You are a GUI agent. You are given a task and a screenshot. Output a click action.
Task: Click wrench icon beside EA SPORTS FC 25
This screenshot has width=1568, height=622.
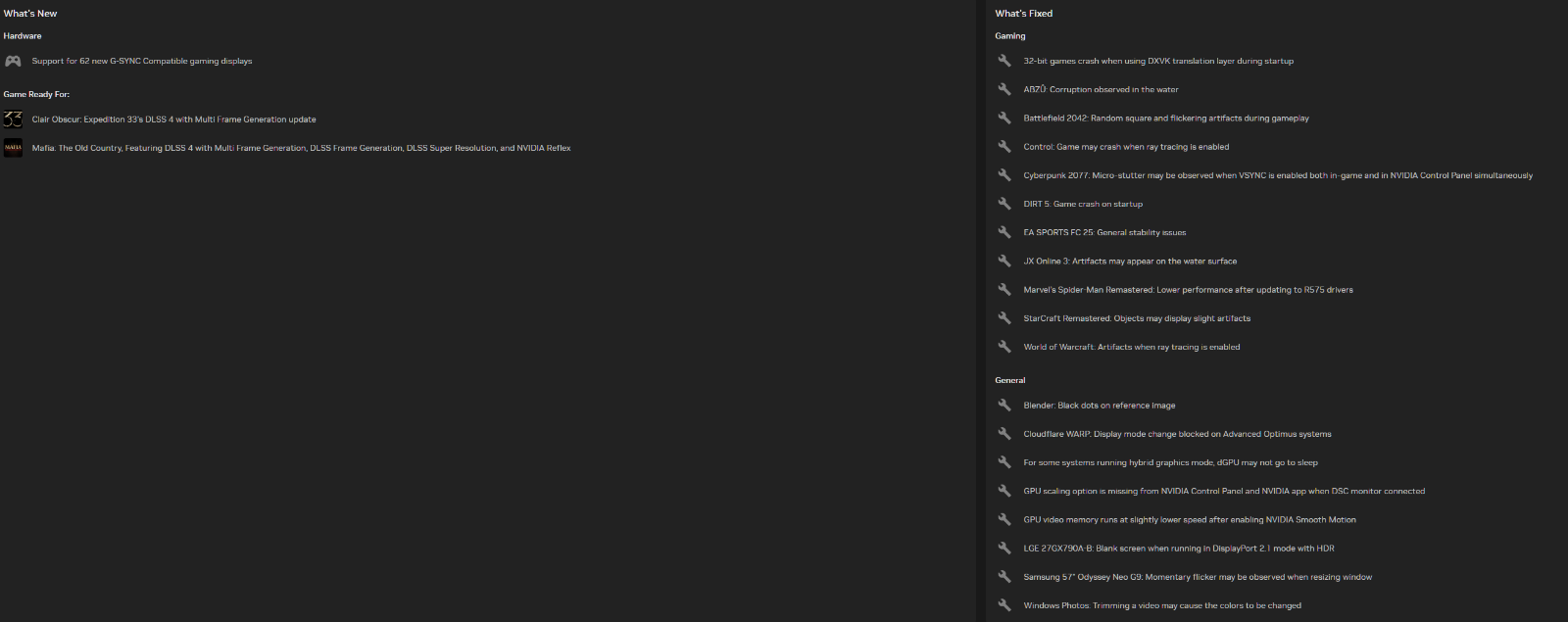[1004, 232]
